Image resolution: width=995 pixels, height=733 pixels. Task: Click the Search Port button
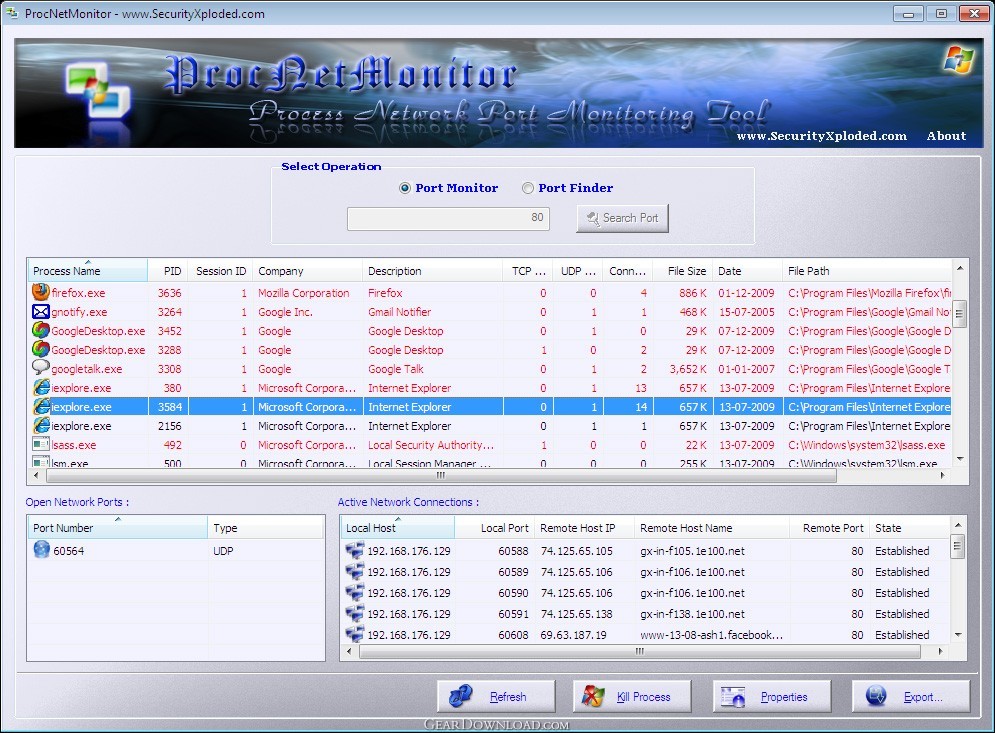622,218
